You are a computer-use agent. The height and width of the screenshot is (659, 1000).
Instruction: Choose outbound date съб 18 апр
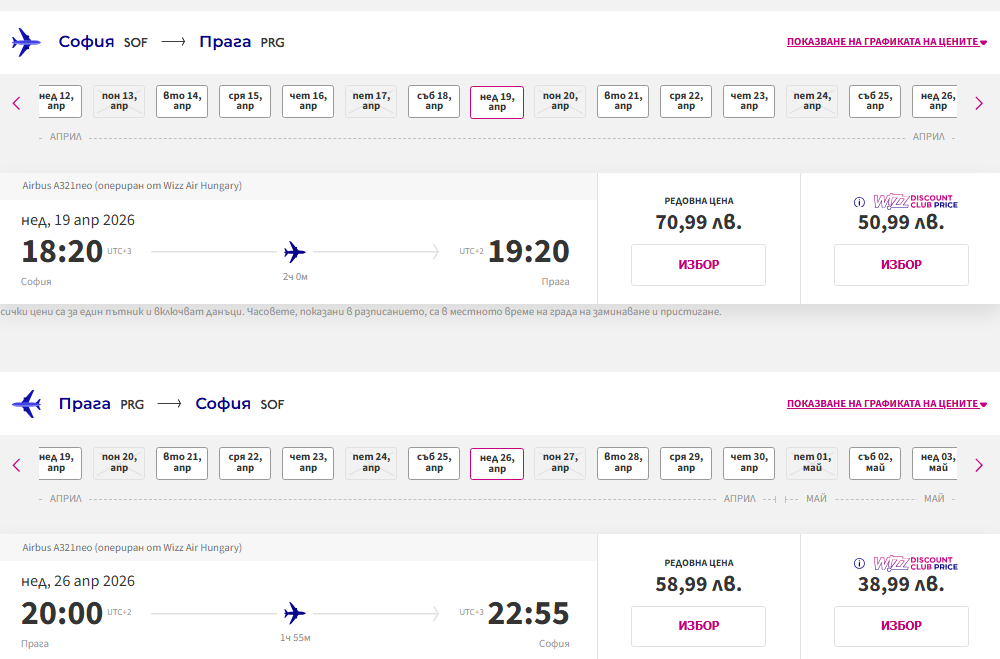click(434, 101)
